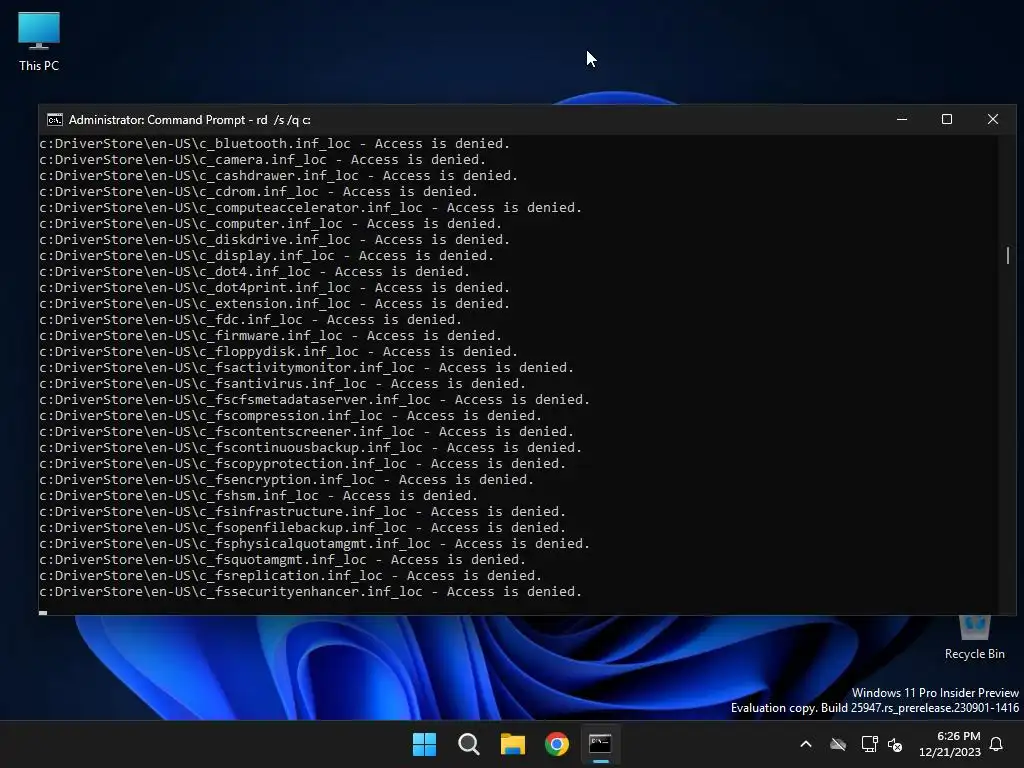Image resolution: width=1024 pixels, height=768 pixels.
Task: Open Google Chrome from taskbar
Action: pyautogui.click(x=557, y=744)
